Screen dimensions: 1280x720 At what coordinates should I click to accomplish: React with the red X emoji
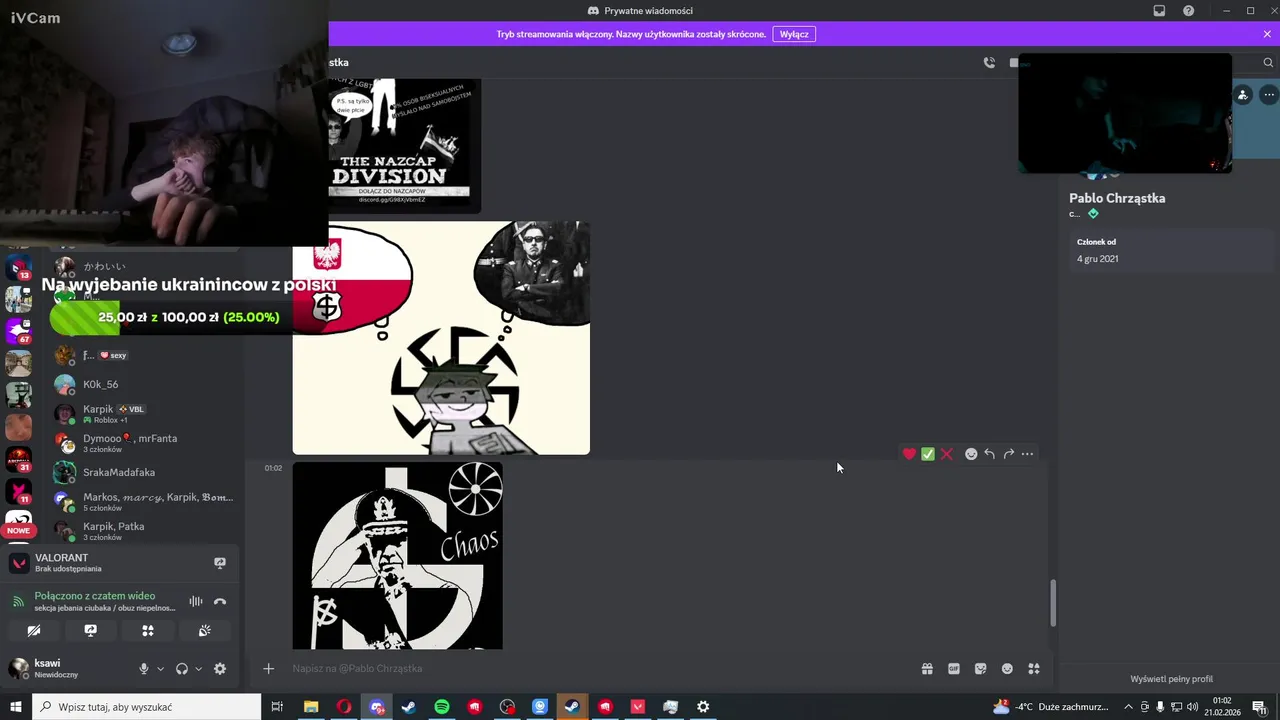click(947, 454)
